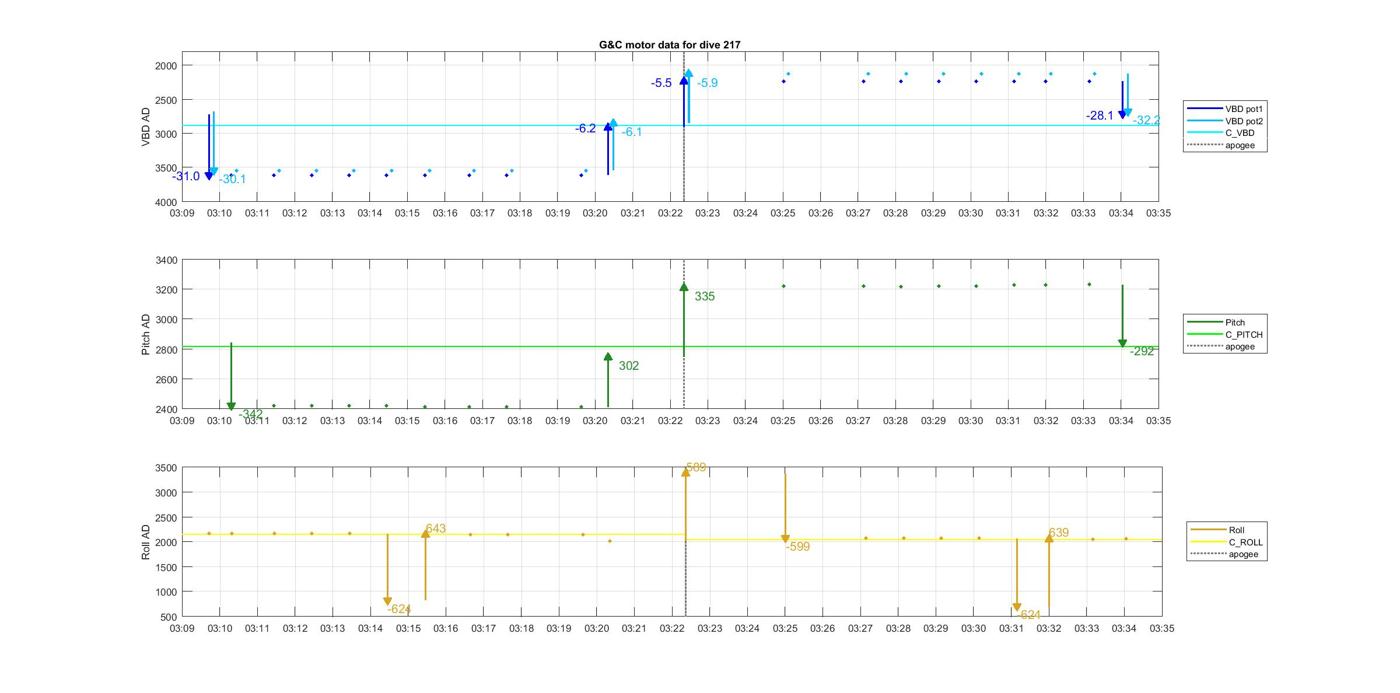Click the '-28.1' VBD data label
1400x693 pixels.
1100,116
